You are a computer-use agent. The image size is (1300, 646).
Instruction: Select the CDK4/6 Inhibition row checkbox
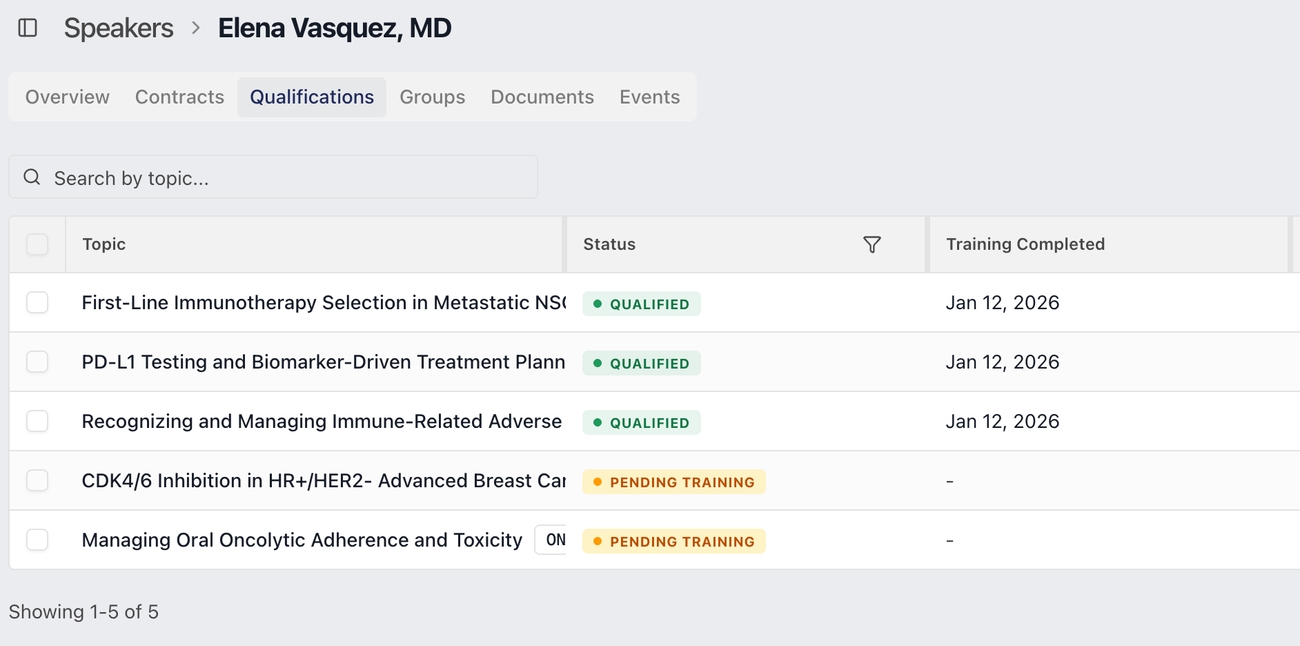(x=37, y=481)
